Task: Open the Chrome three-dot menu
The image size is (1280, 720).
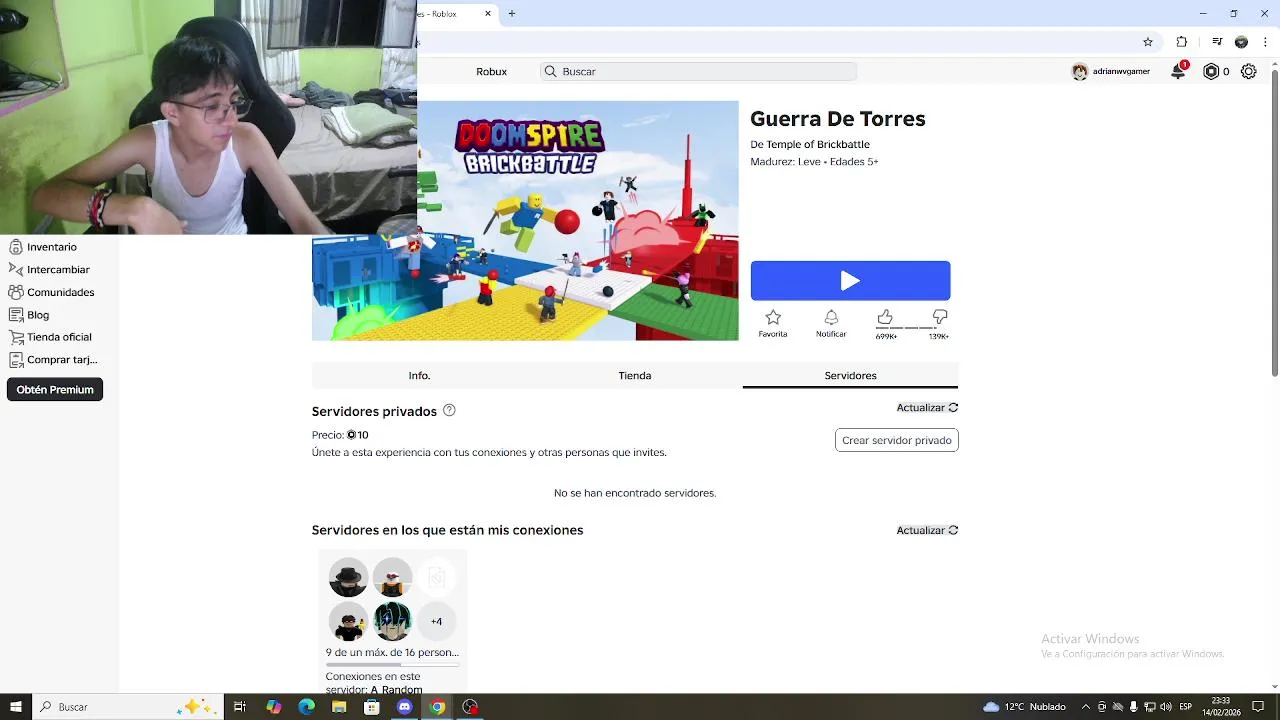Action: (1265, 42)
